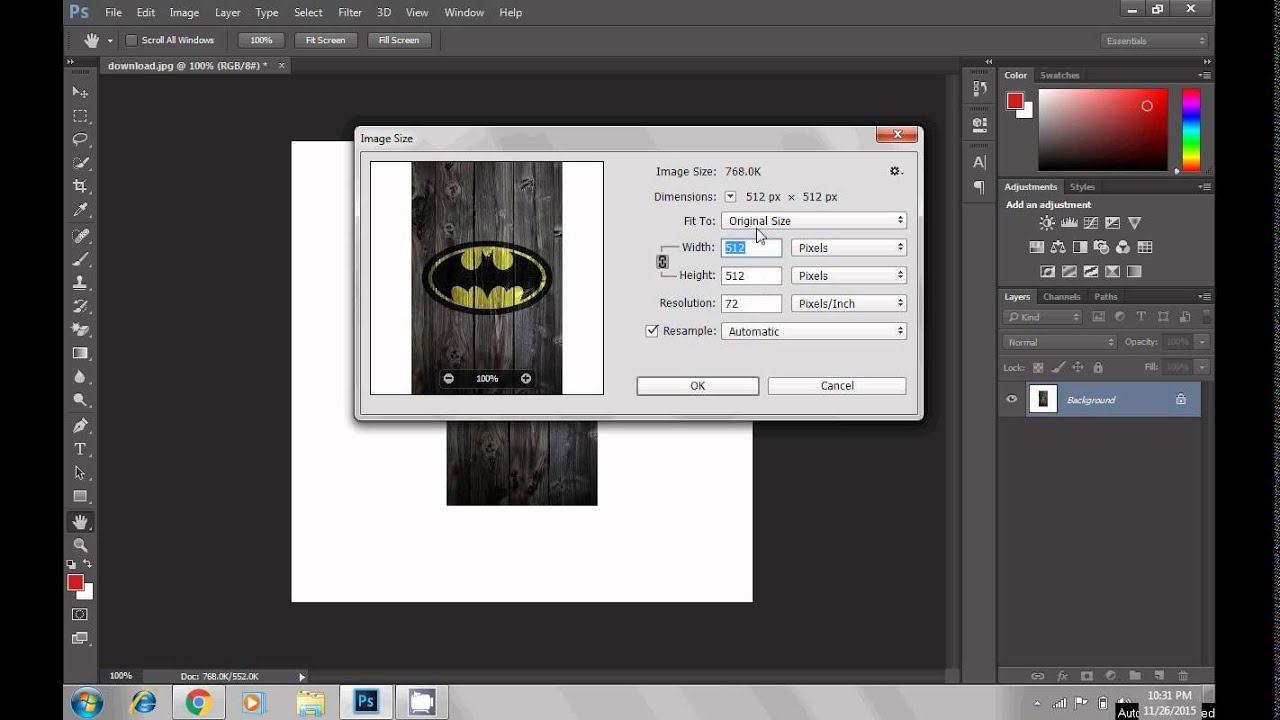The height and width of the screenshot is (720, 1280).
Task: Click the red foreground color swatch in toolbar
Action: pos(75,582)
